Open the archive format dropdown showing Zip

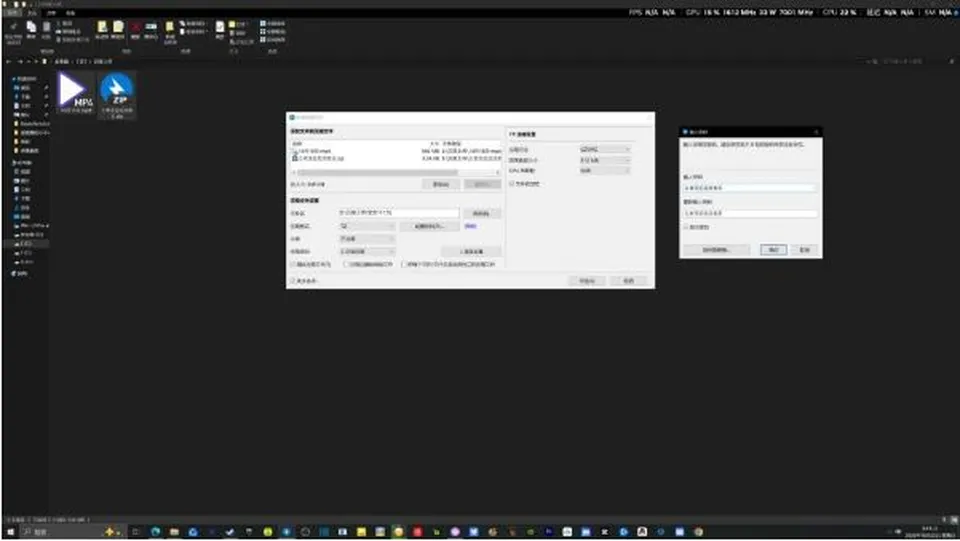coord(367,226)
